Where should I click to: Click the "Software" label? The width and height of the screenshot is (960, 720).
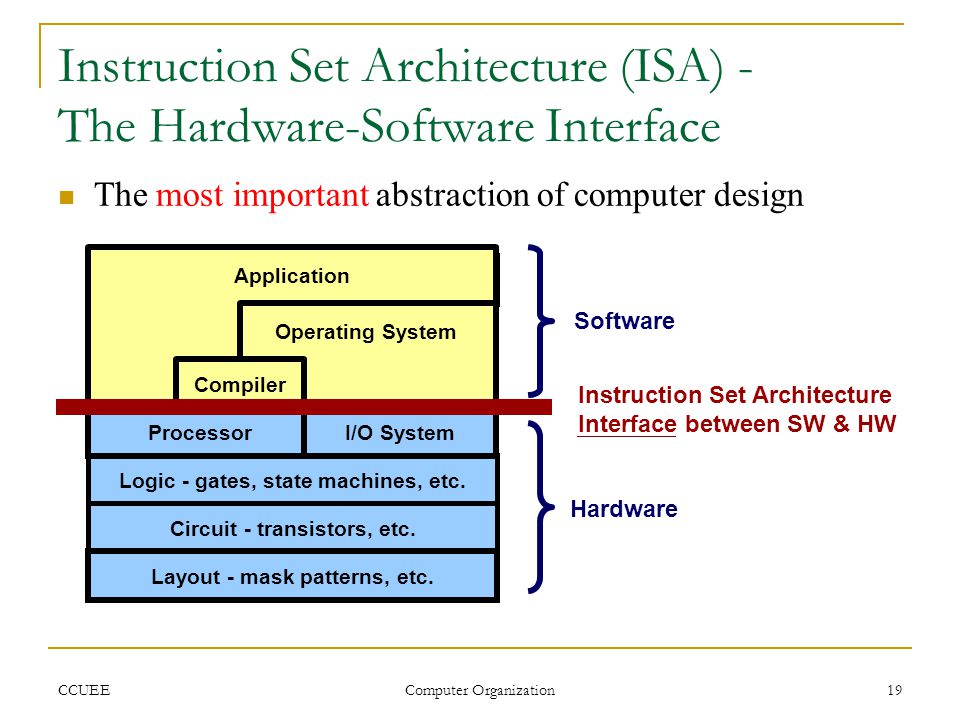(624, 321)
